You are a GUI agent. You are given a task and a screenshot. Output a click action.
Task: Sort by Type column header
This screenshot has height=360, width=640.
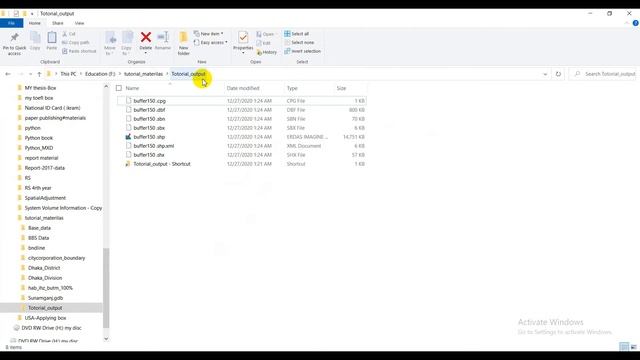(292, 88)
